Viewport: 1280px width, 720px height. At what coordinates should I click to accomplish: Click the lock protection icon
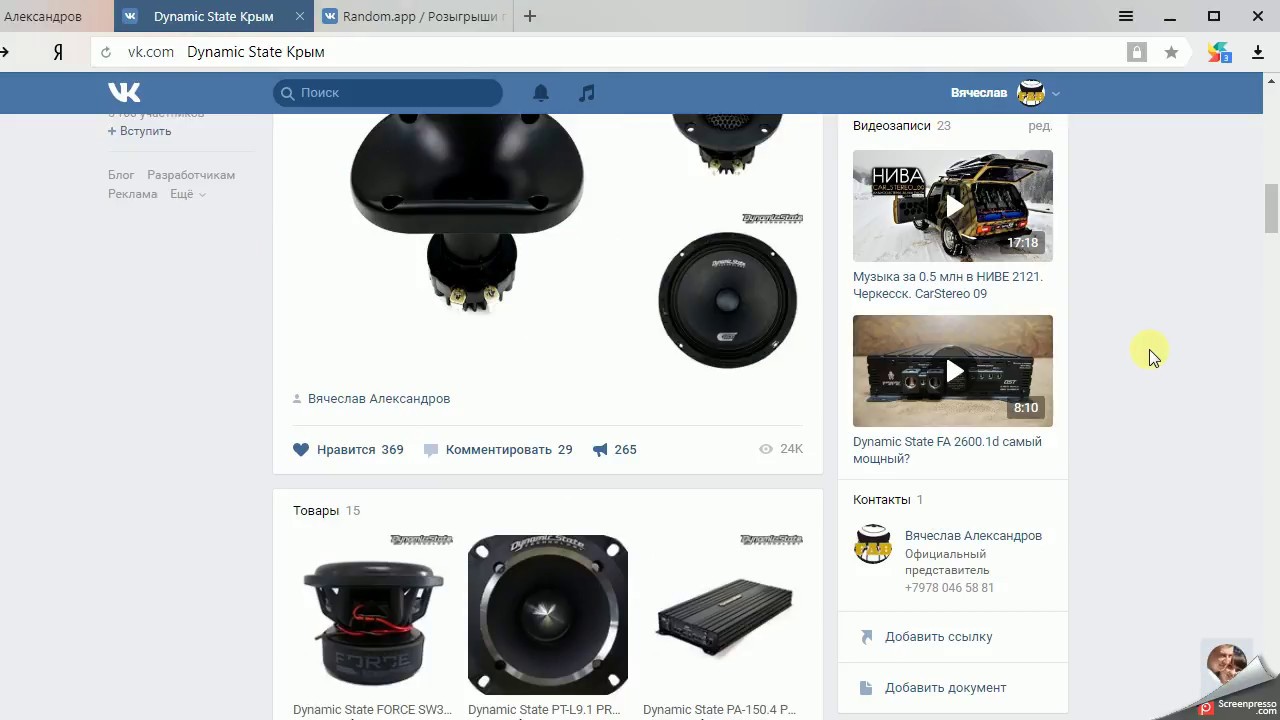click(1136, 52)
